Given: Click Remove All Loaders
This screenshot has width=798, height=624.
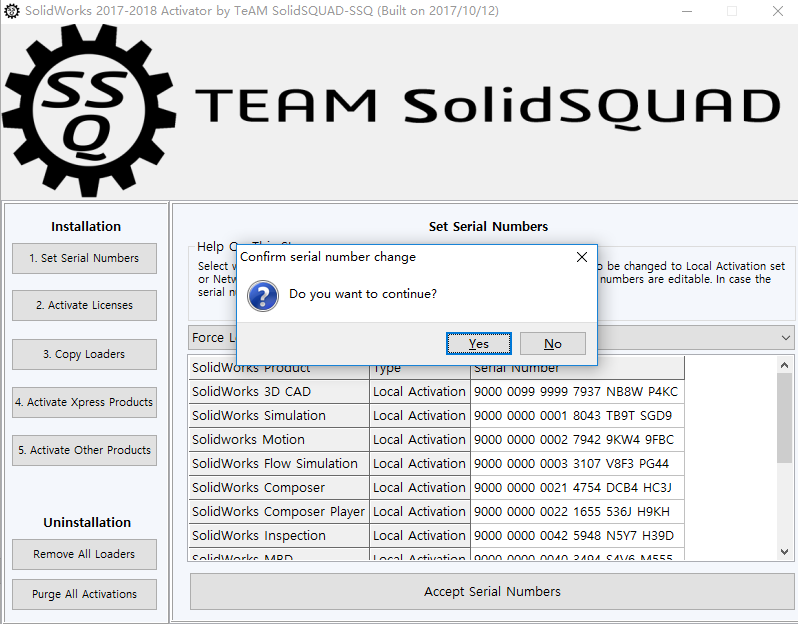Looking at the screenshot, I should [84, 554].
